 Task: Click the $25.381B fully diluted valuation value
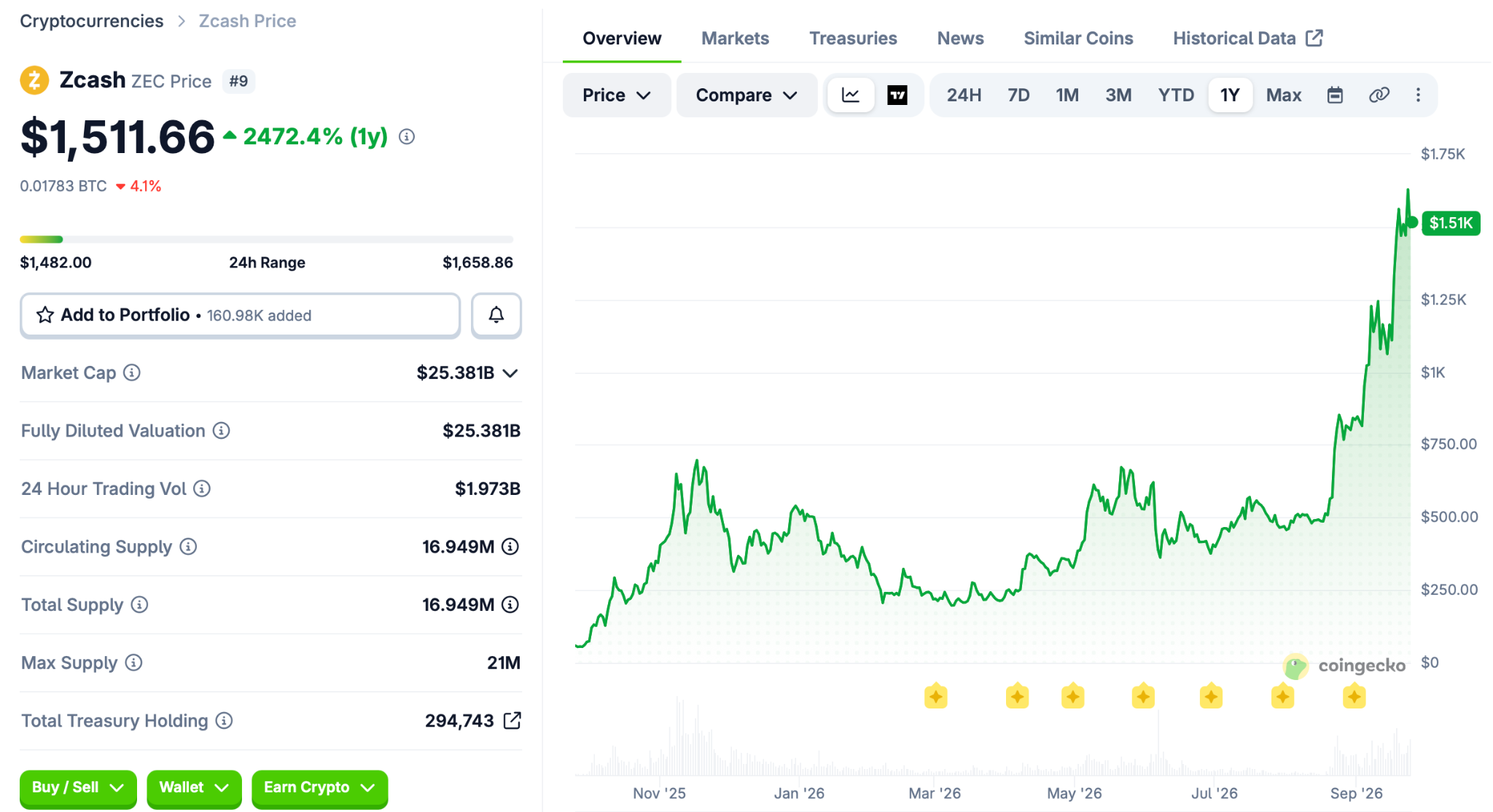tap(482, 431)
